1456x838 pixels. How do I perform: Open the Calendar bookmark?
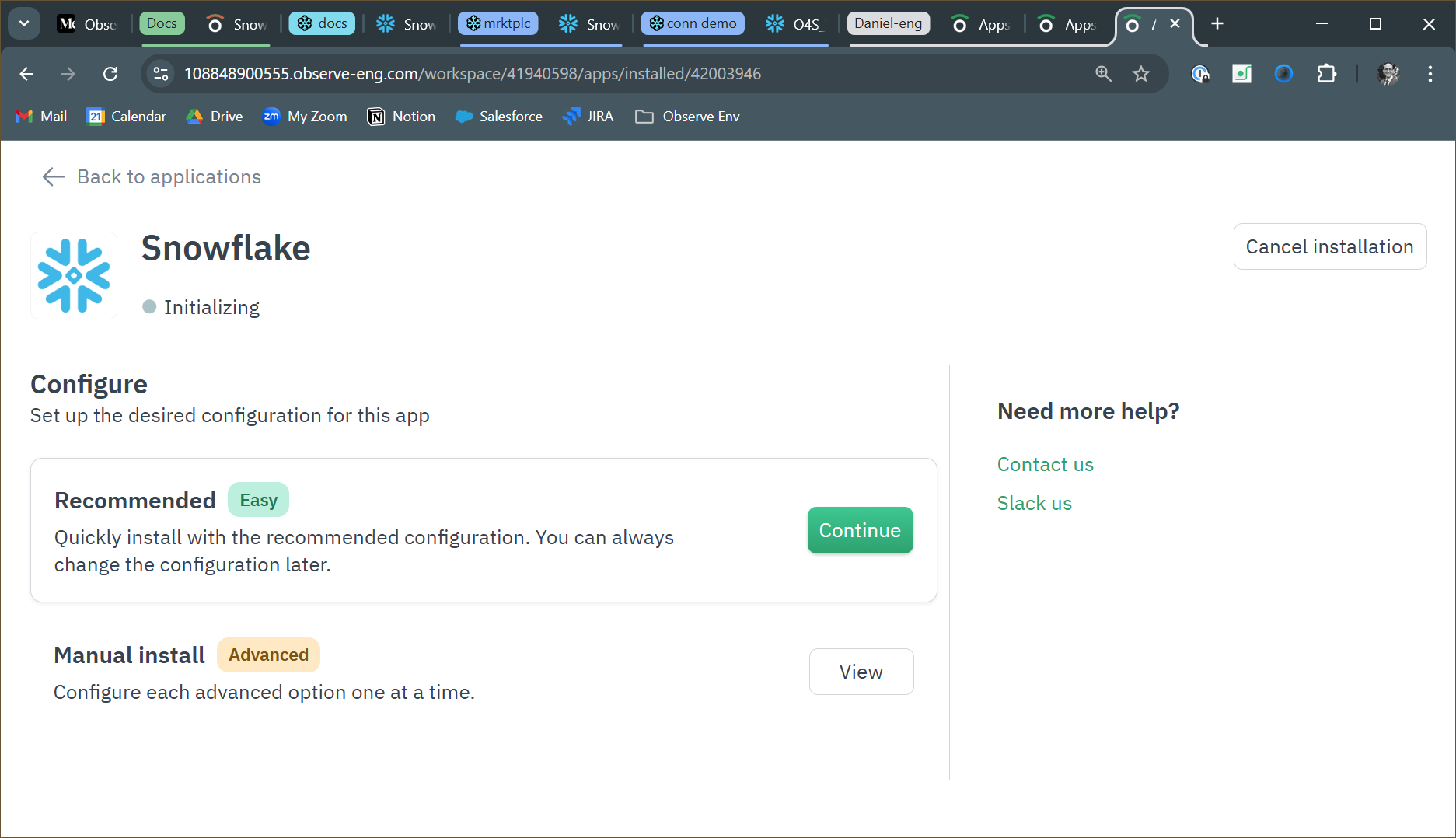(x=127, y=117)
